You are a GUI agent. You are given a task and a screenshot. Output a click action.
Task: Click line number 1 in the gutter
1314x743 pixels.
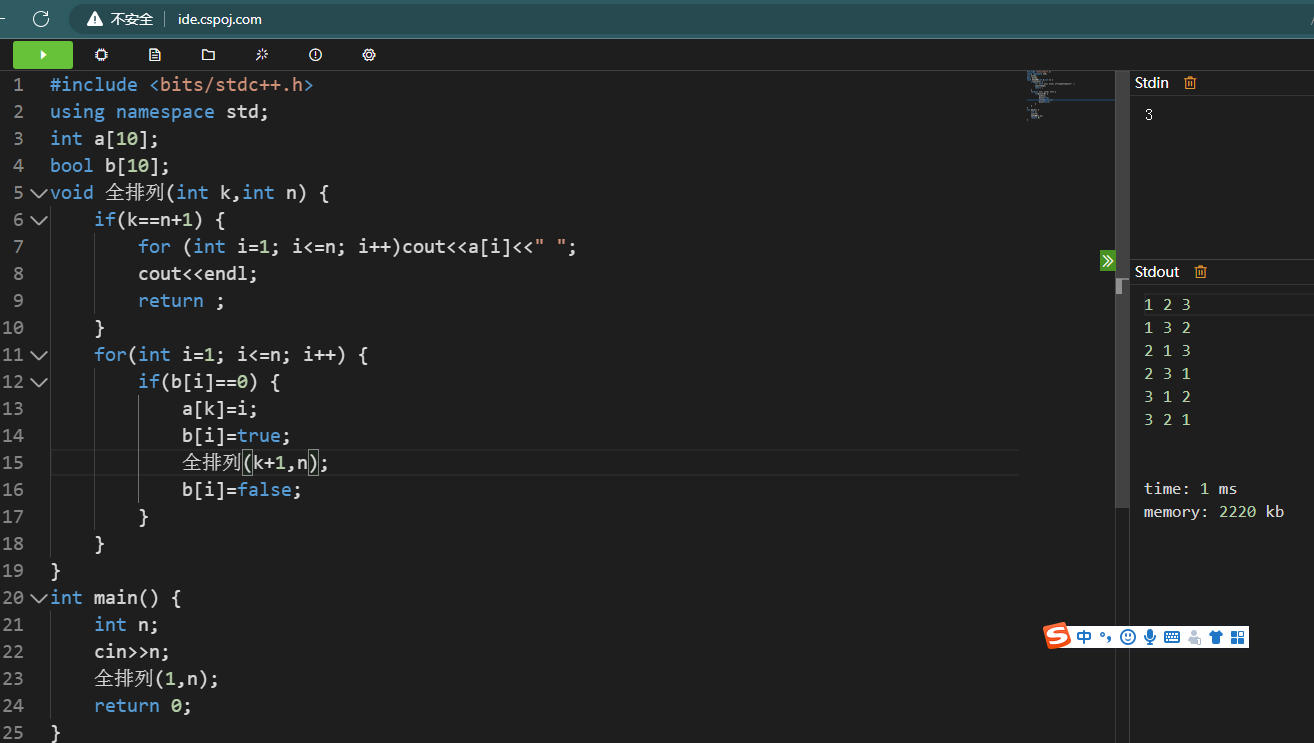pos(18,85)
